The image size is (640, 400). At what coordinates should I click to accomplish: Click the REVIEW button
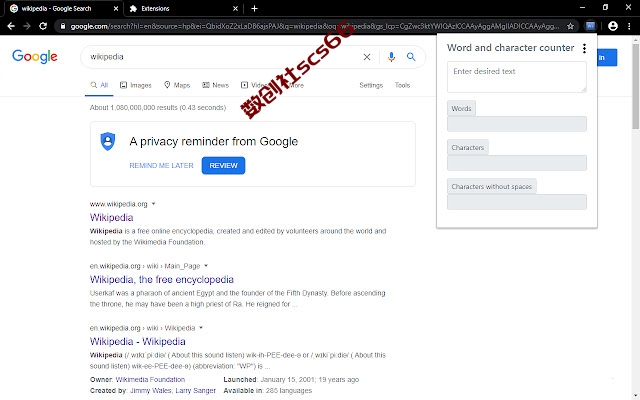(x=223, y=165)
